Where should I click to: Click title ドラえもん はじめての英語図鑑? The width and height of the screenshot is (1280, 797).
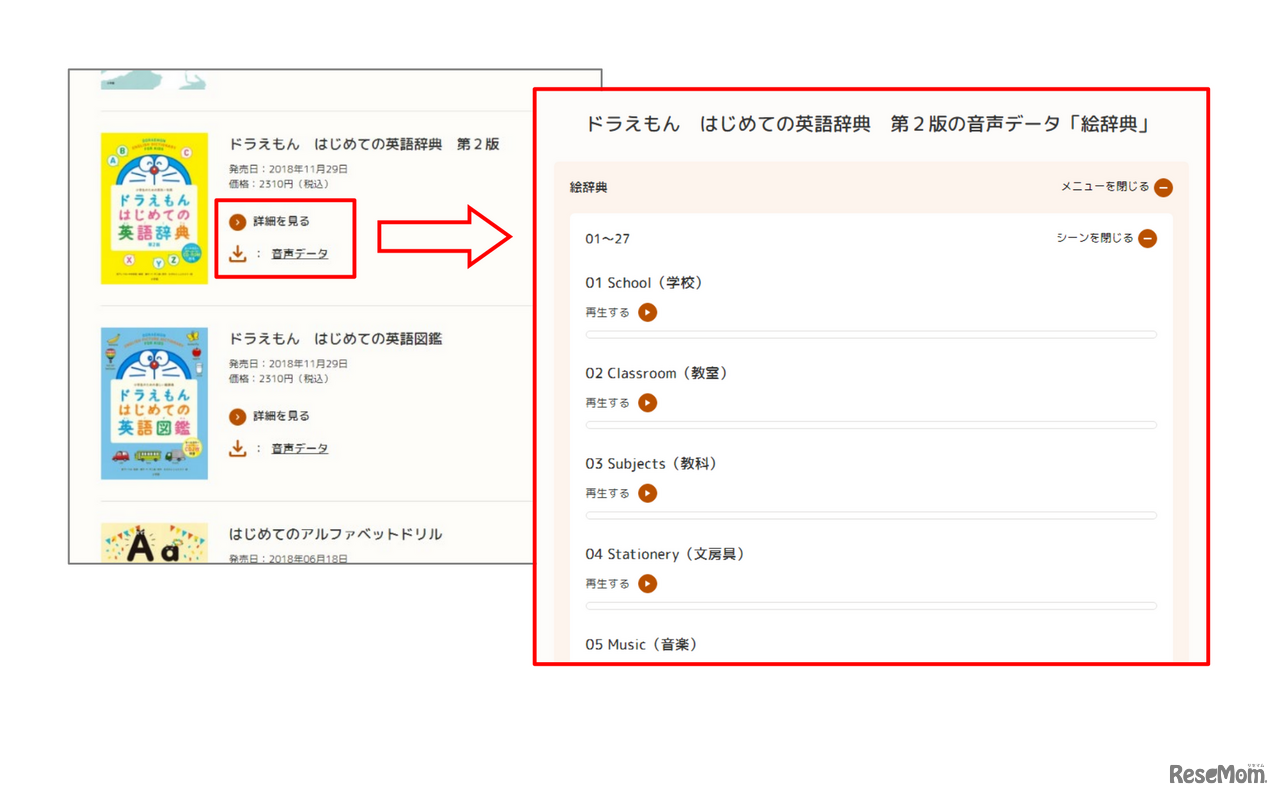[335, 339]
